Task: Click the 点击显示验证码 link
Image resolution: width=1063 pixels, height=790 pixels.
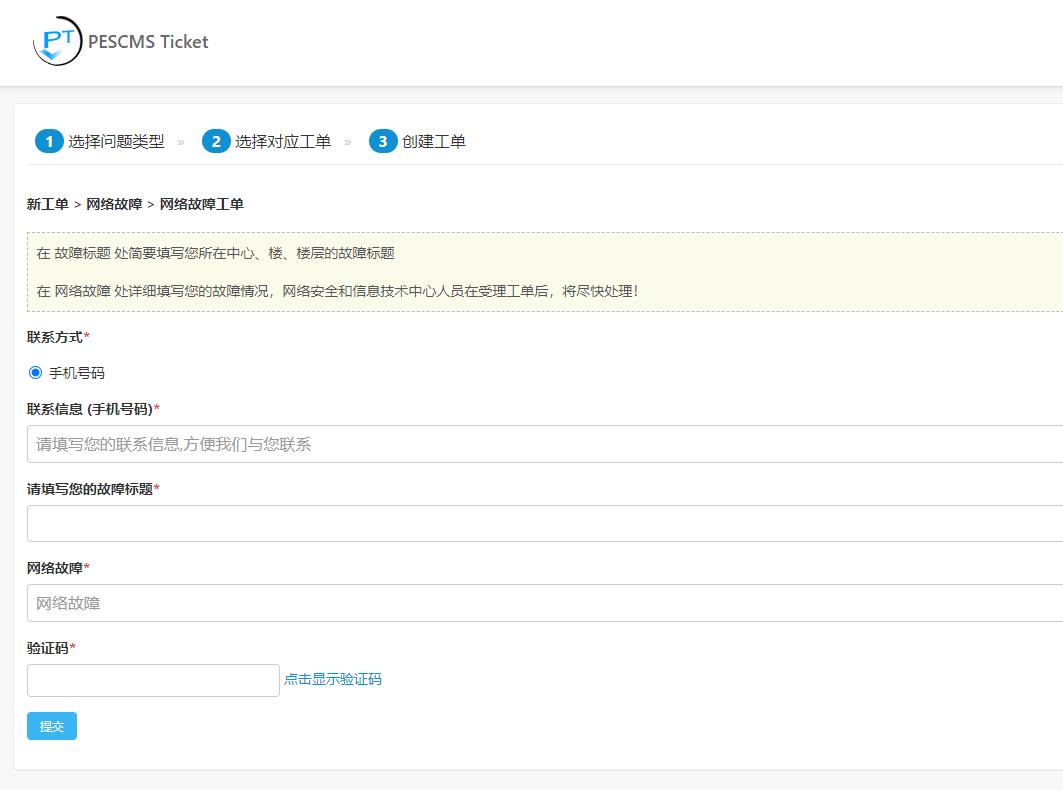Action: 333,680
